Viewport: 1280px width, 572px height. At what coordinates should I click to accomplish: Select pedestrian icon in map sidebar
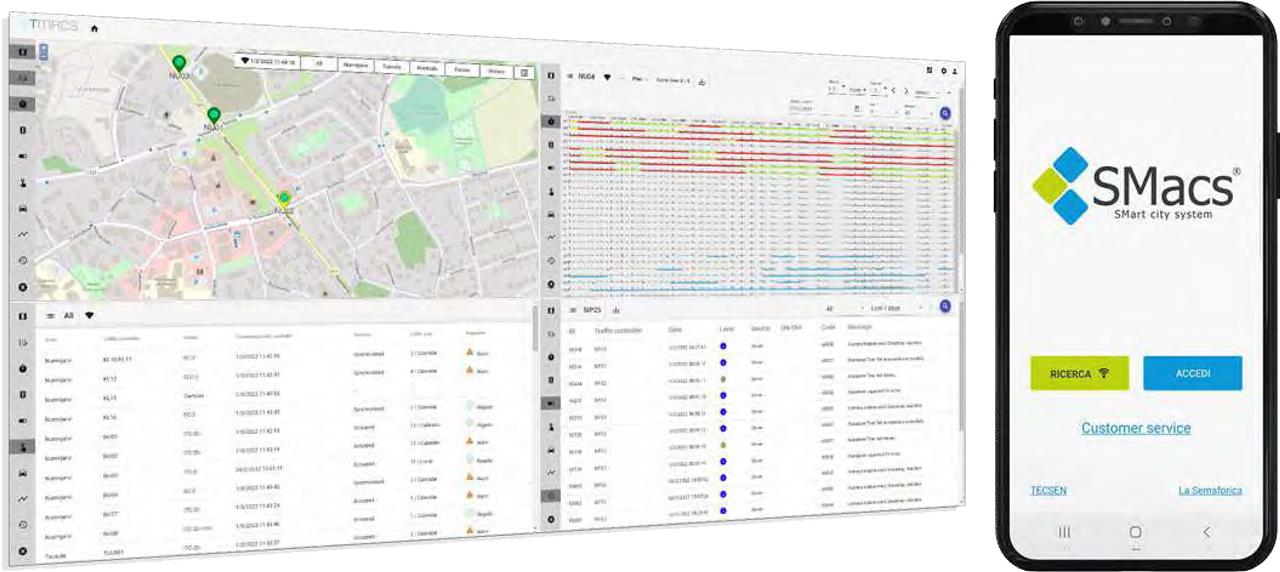click(22, 183)
